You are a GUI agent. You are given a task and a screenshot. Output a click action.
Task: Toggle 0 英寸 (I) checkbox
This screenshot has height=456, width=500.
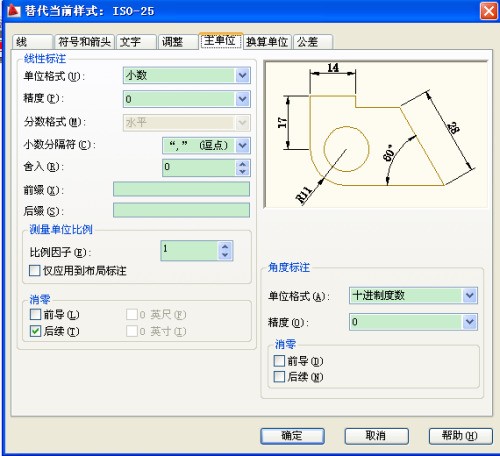pos(132,331)
